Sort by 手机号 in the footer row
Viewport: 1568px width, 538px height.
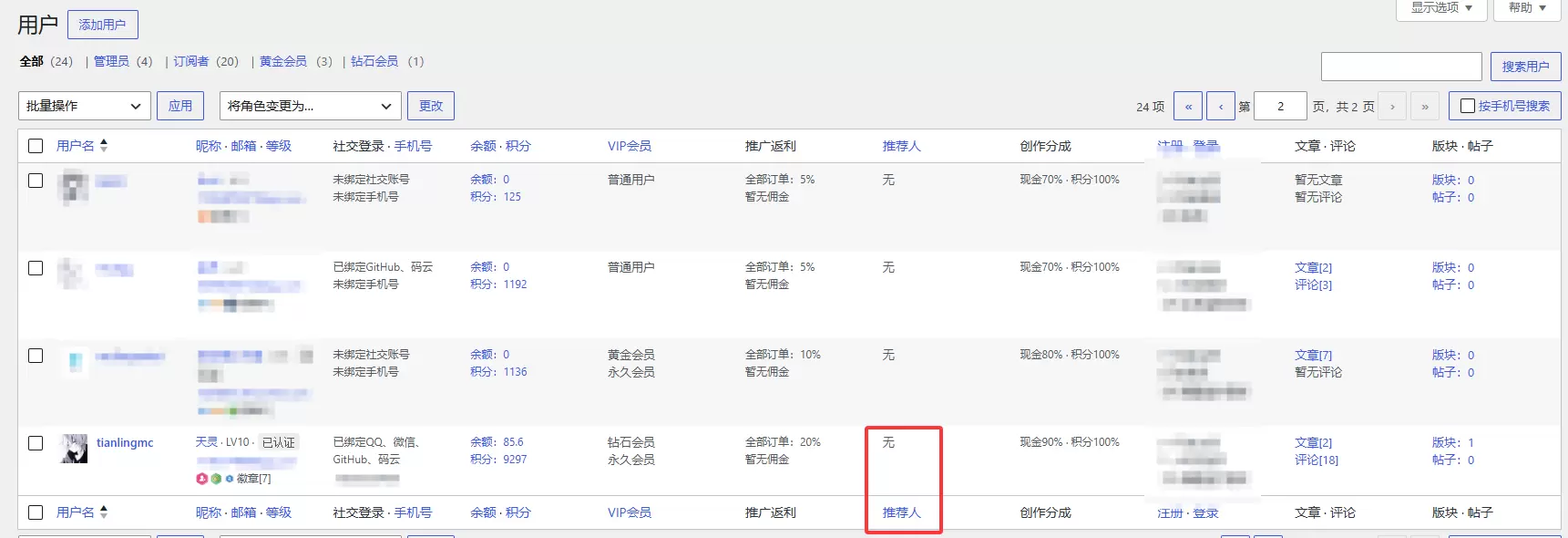[x=413, y=512]
